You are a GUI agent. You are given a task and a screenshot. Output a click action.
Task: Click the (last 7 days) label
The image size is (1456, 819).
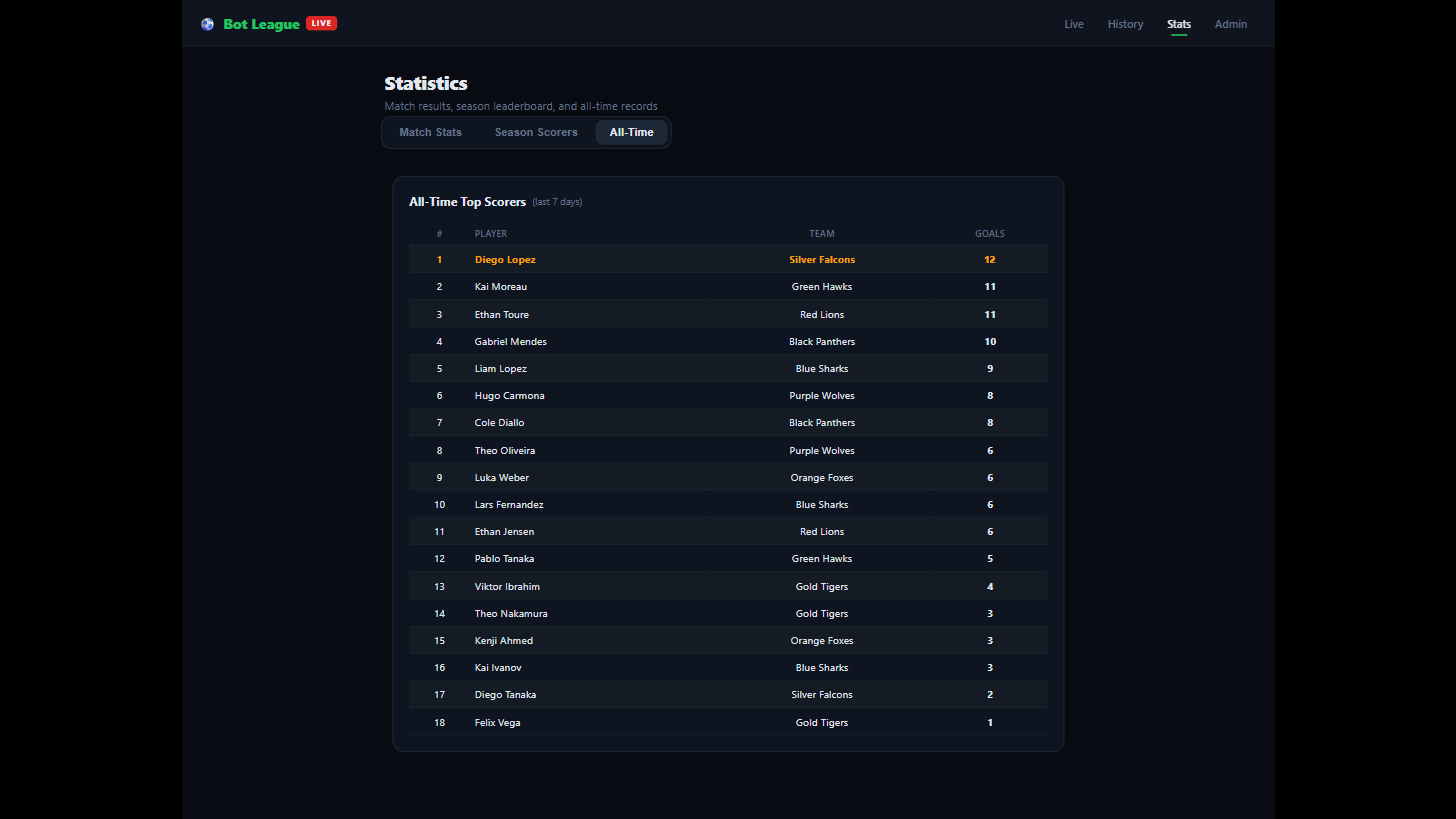point(557,202)
